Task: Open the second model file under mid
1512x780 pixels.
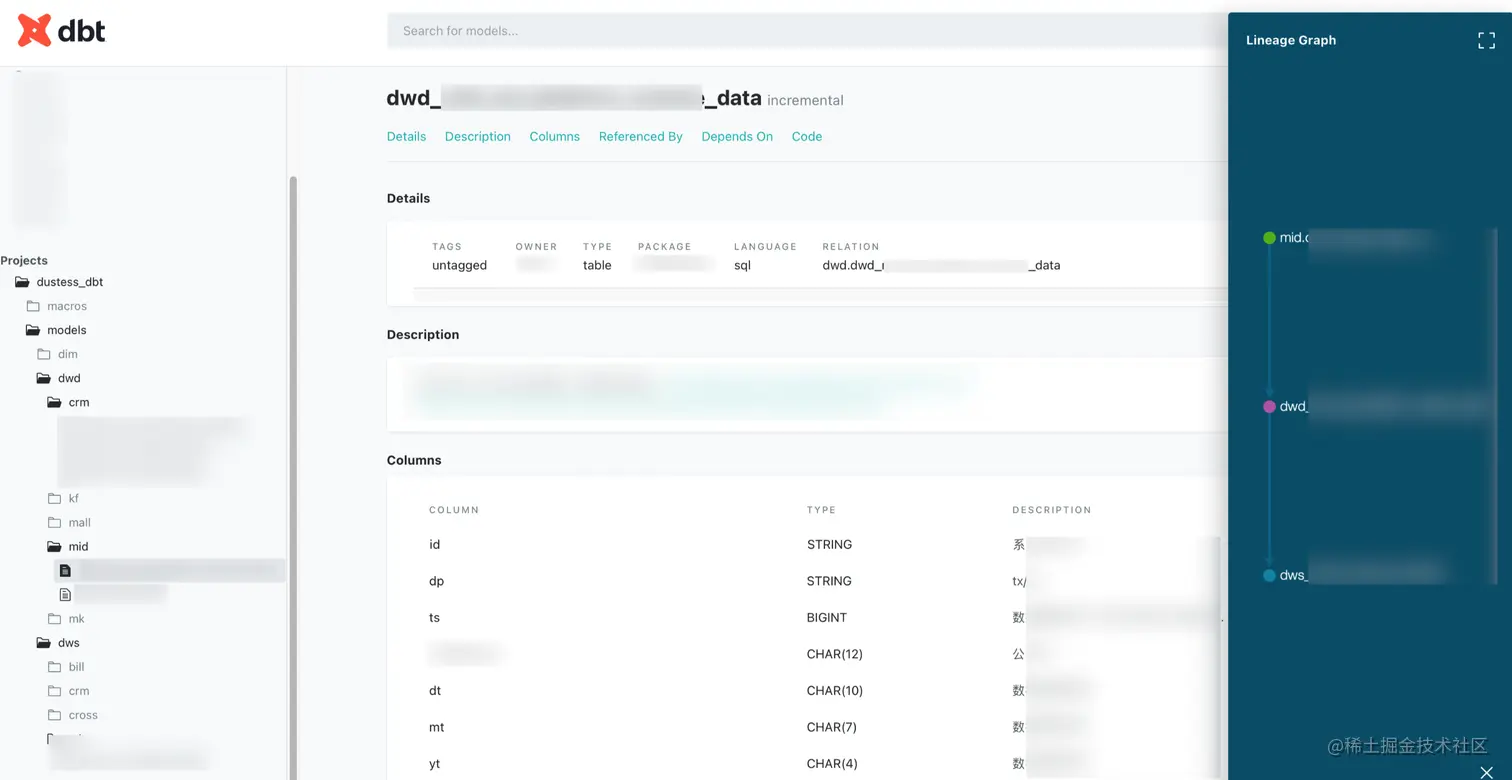Action: pos(112,594)
